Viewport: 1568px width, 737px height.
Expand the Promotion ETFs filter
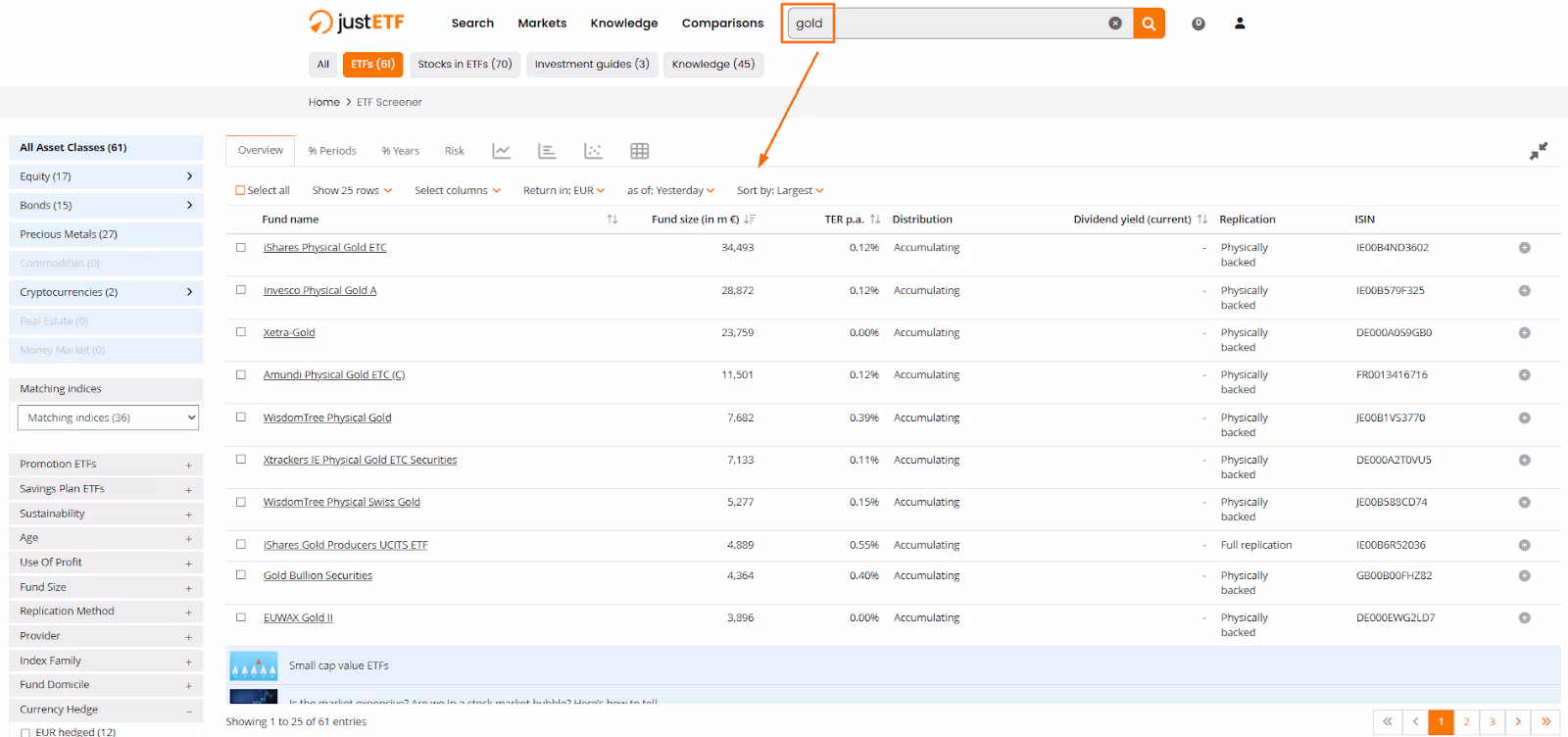point(106,465)
